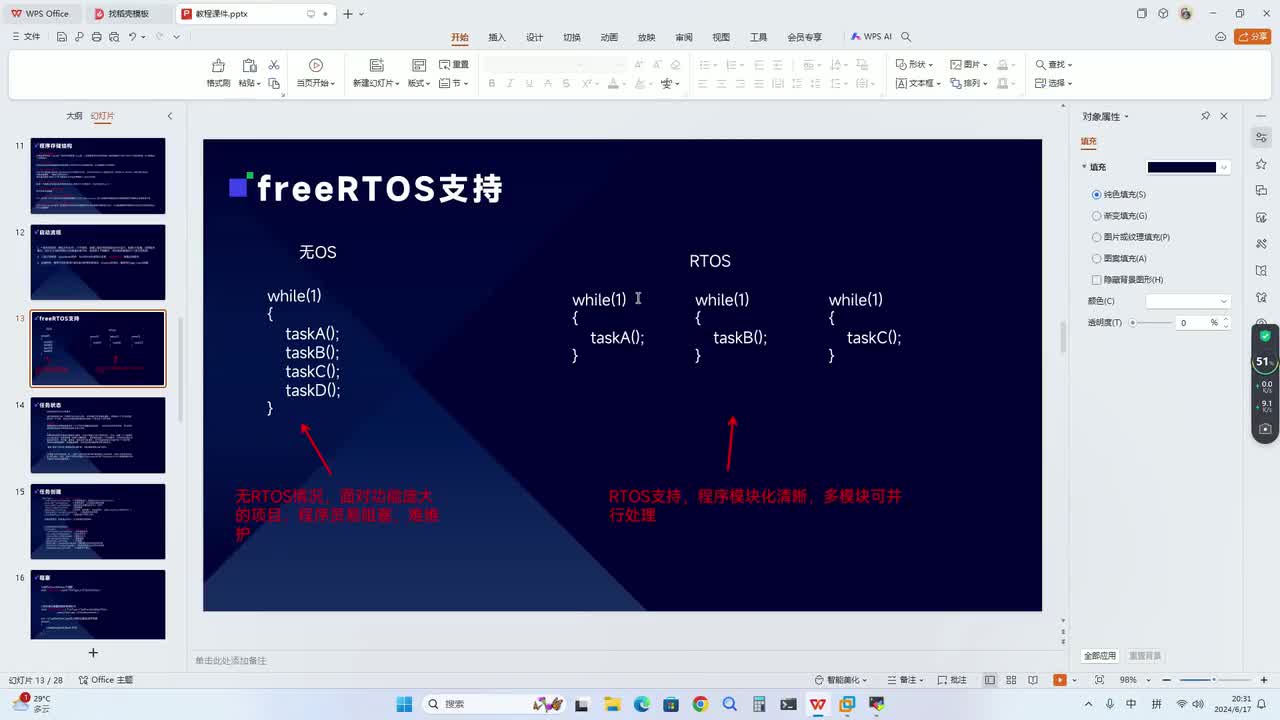Click Smart Beautify (智能美化) in status bar

[841, 680]
